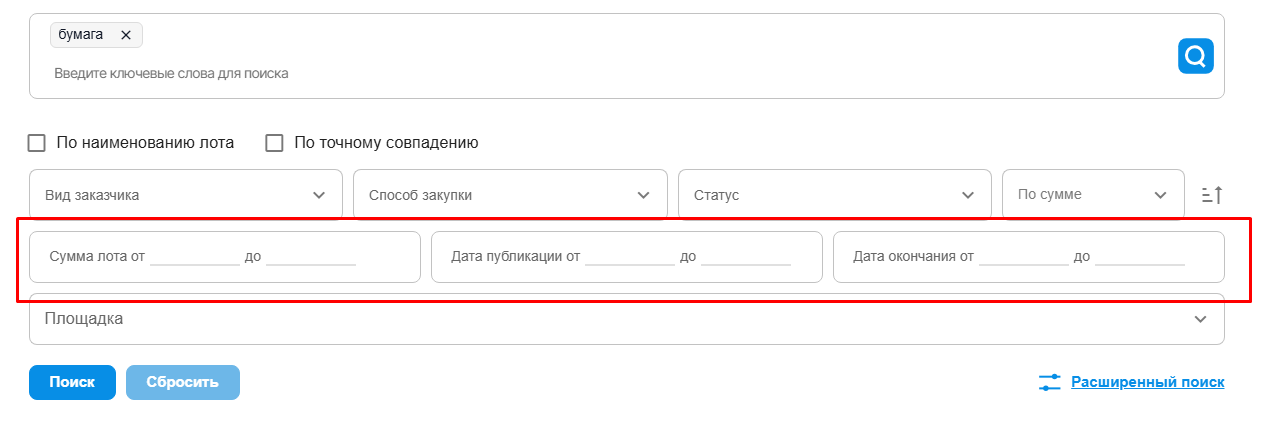Screen dimensions: 1268x423
Task: Toggle the sort direction icon
Action: coord(1212,195)
